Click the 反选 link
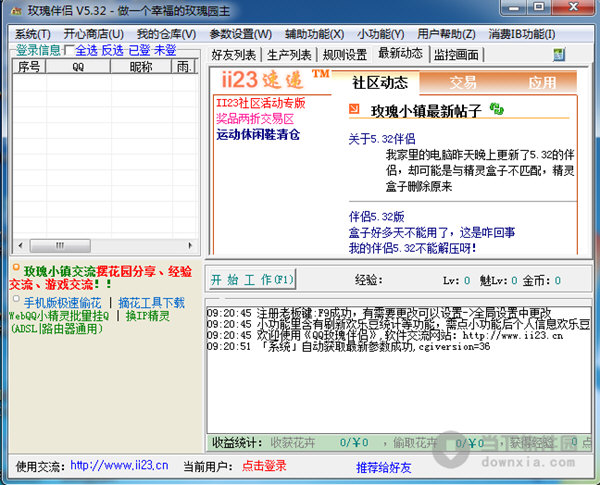600x485 pixels. (x=112, y=50)
